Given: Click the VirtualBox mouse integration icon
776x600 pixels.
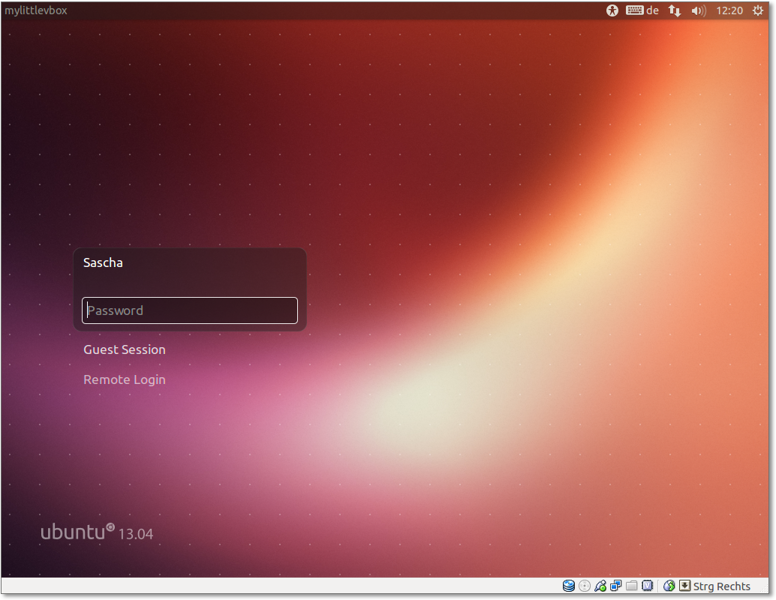Looking at the screenshot, I should [668, 587].
